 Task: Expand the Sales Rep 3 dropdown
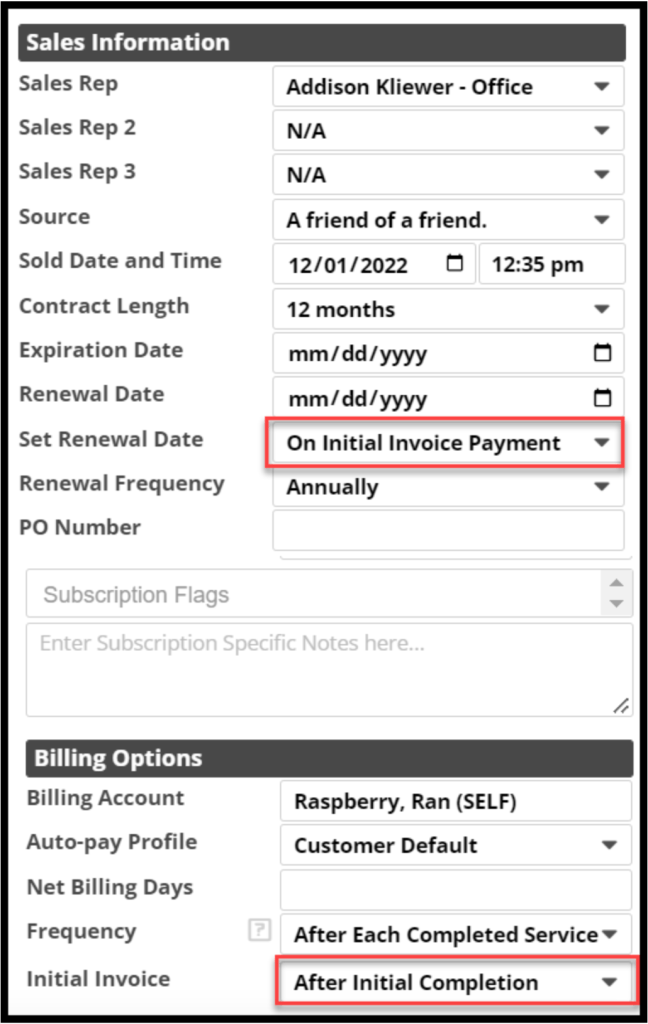(448, 175)
